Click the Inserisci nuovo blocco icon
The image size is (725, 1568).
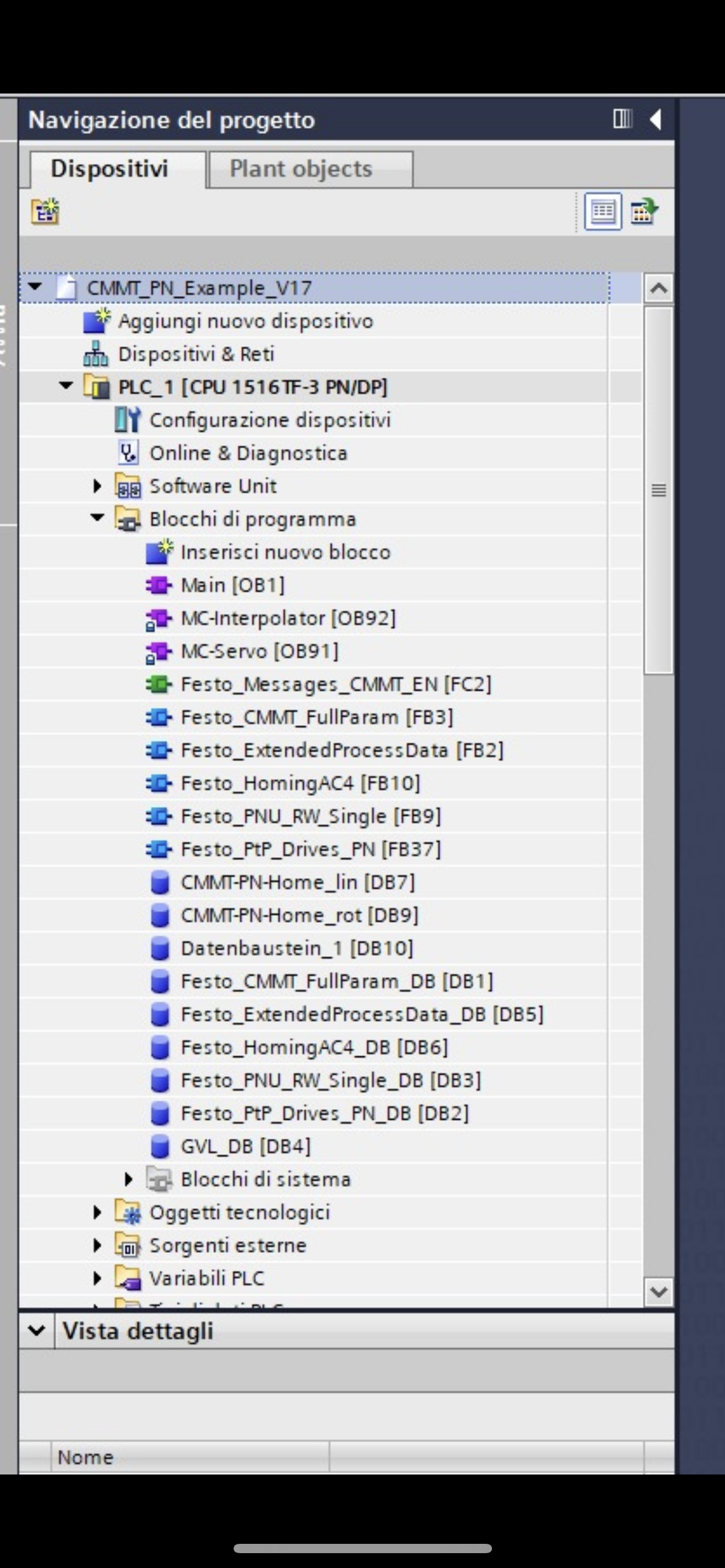coord(159,552)
